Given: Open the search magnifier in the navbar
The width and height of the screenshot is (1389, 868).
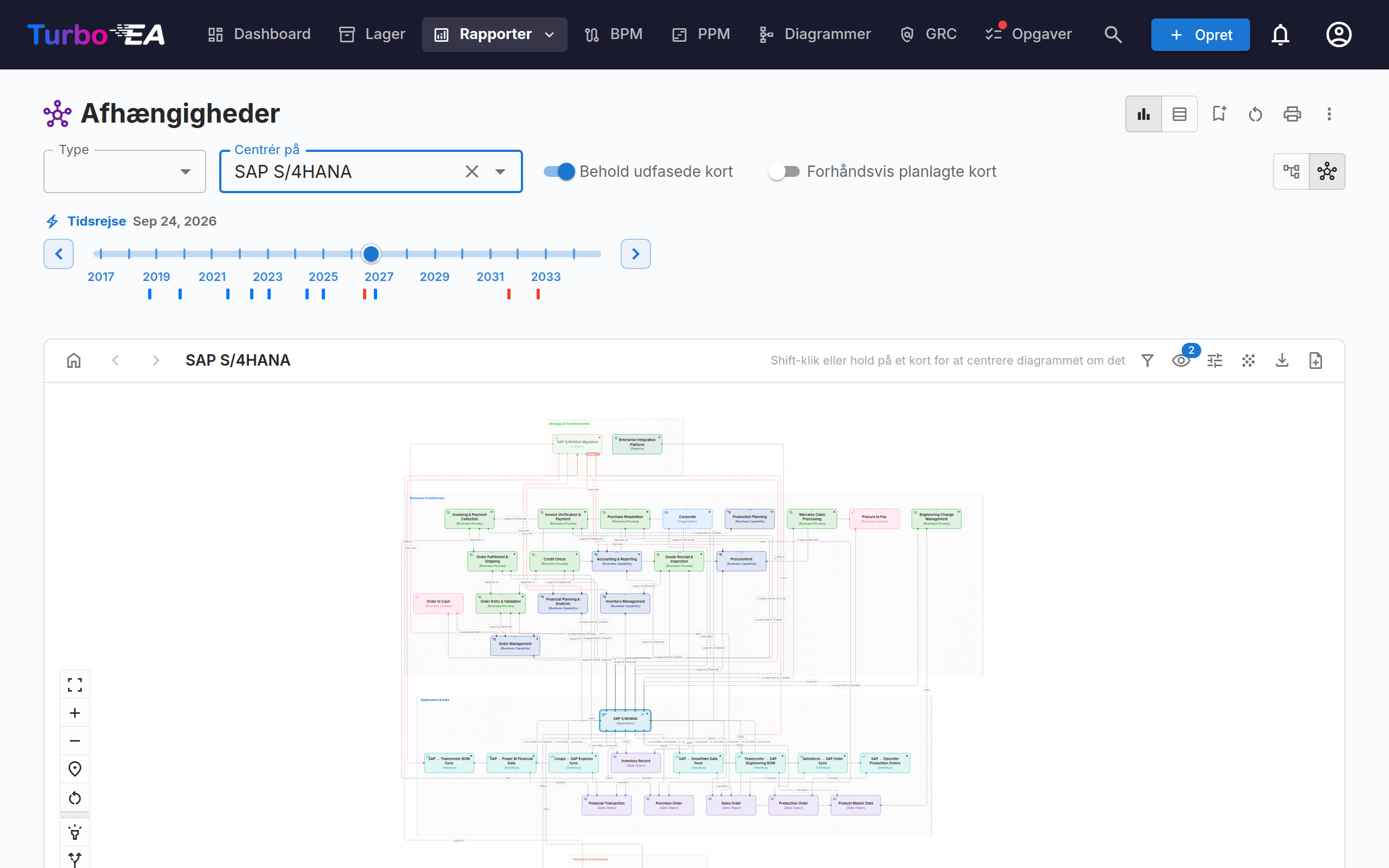Looking at the screenshot, I should 1113,34.
